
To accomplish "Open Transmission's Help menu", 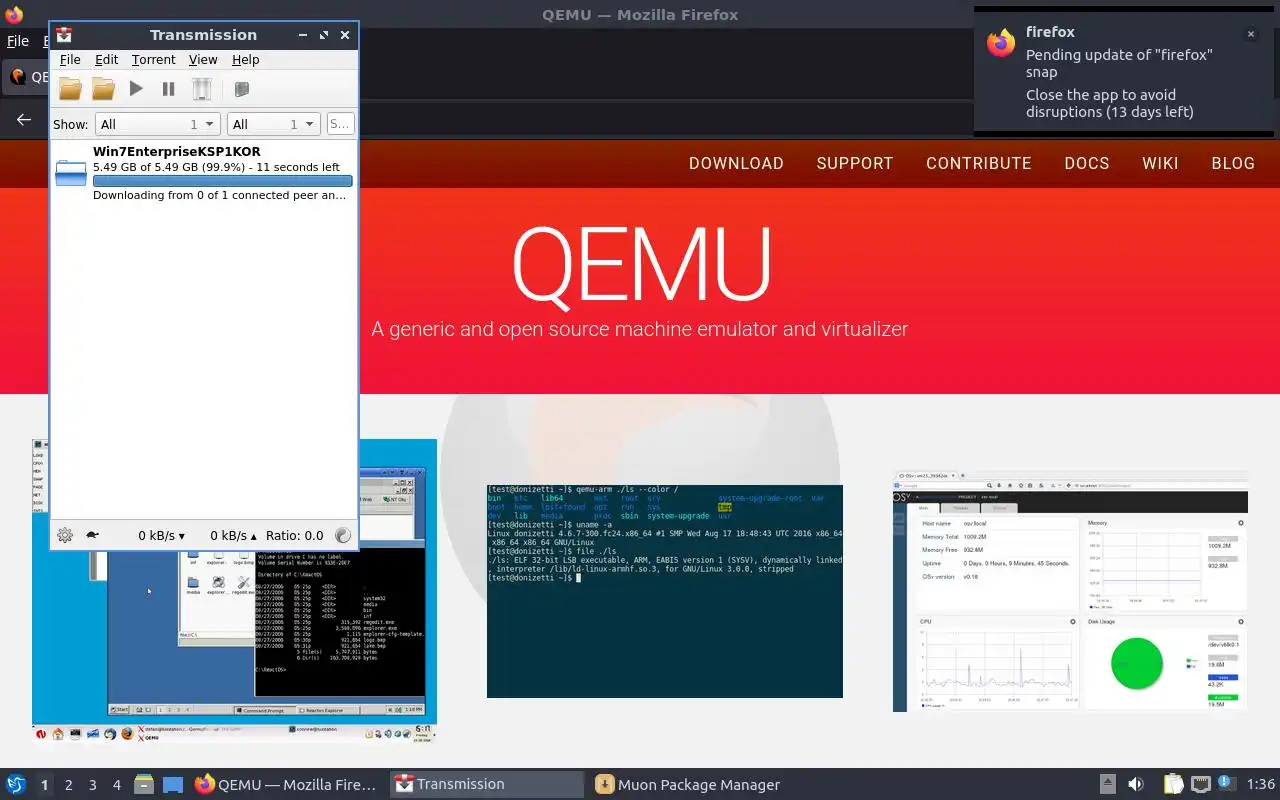I will tap(245, 60).
